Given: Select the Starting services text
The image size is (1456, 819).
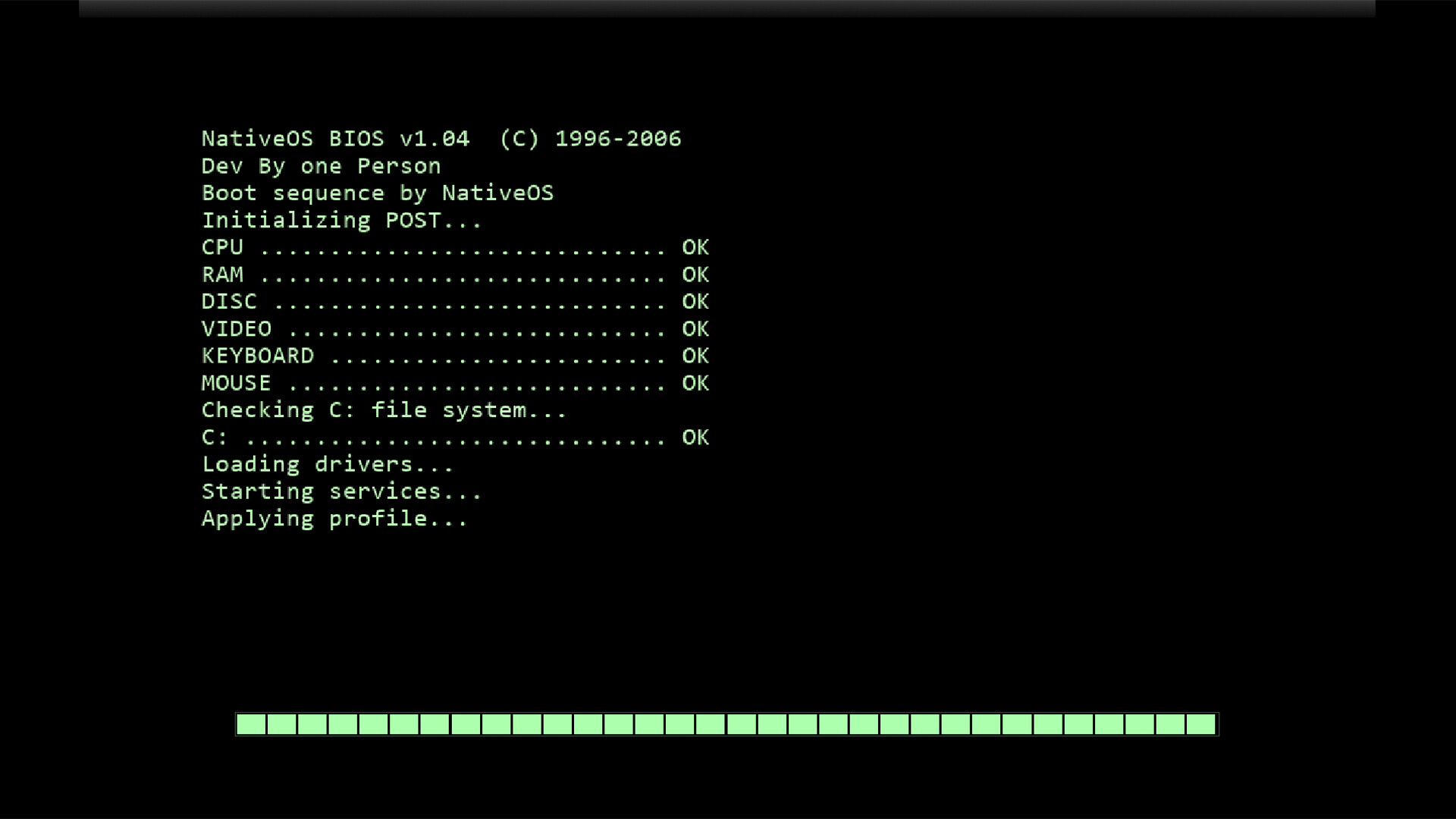Looking at the screenshot, I should tap(340, 491).
